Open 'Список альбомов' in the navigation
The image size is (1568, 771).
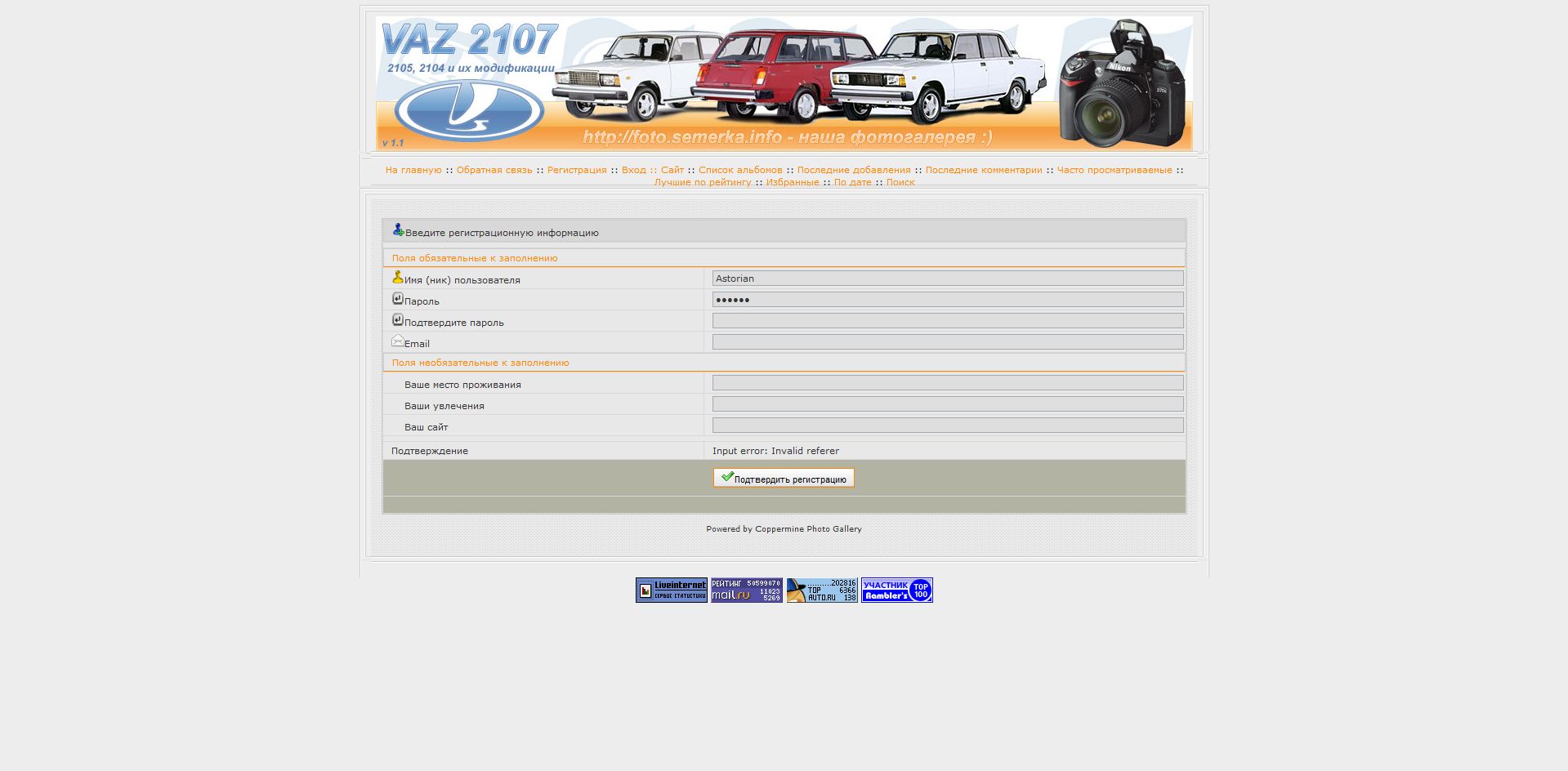[740, 170]
